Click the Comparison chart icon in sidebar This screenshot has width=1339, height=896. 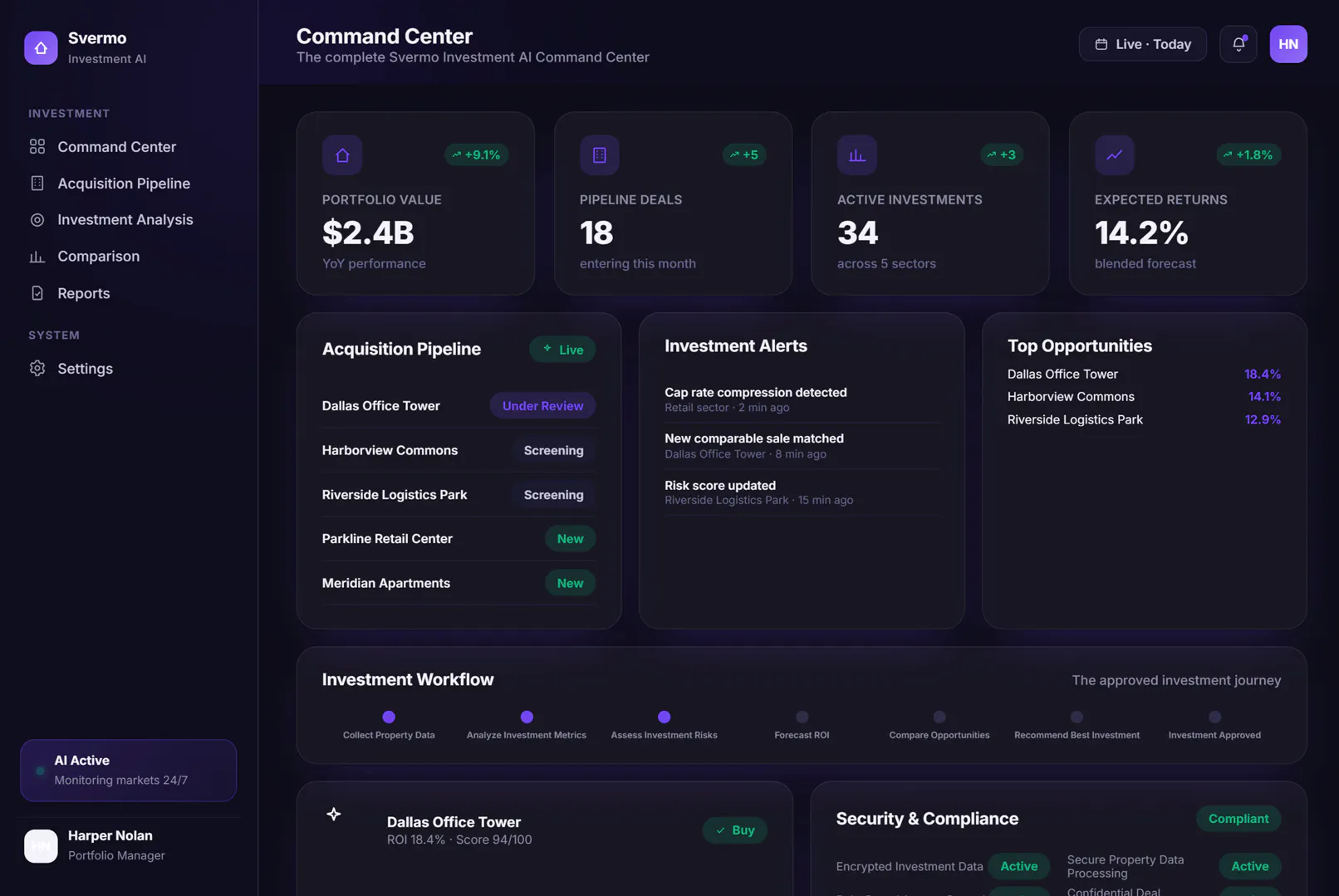click(37, 257)
